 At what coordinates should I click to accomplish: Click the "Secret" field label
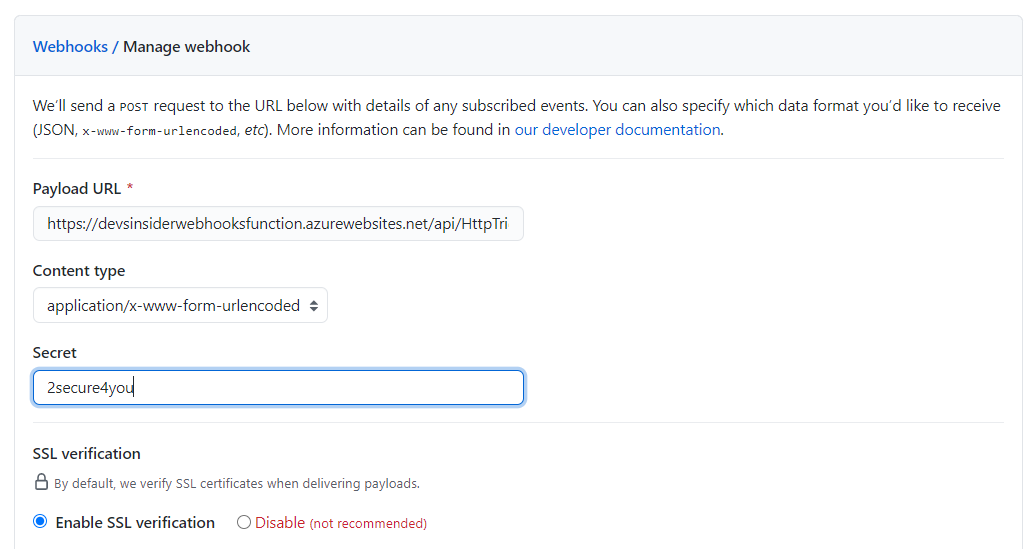(55, 353)
